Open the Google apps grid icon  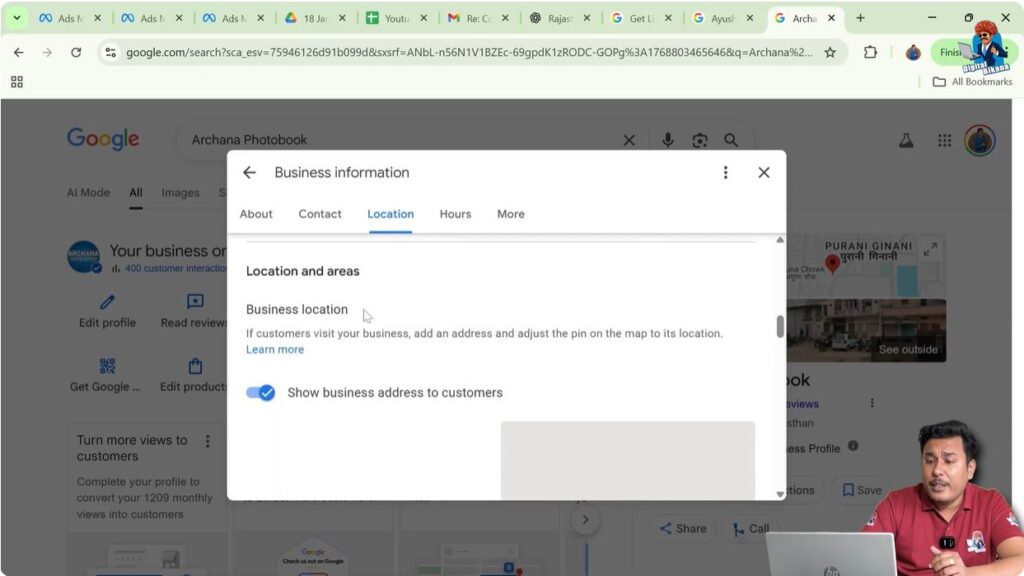coord(944,140)
